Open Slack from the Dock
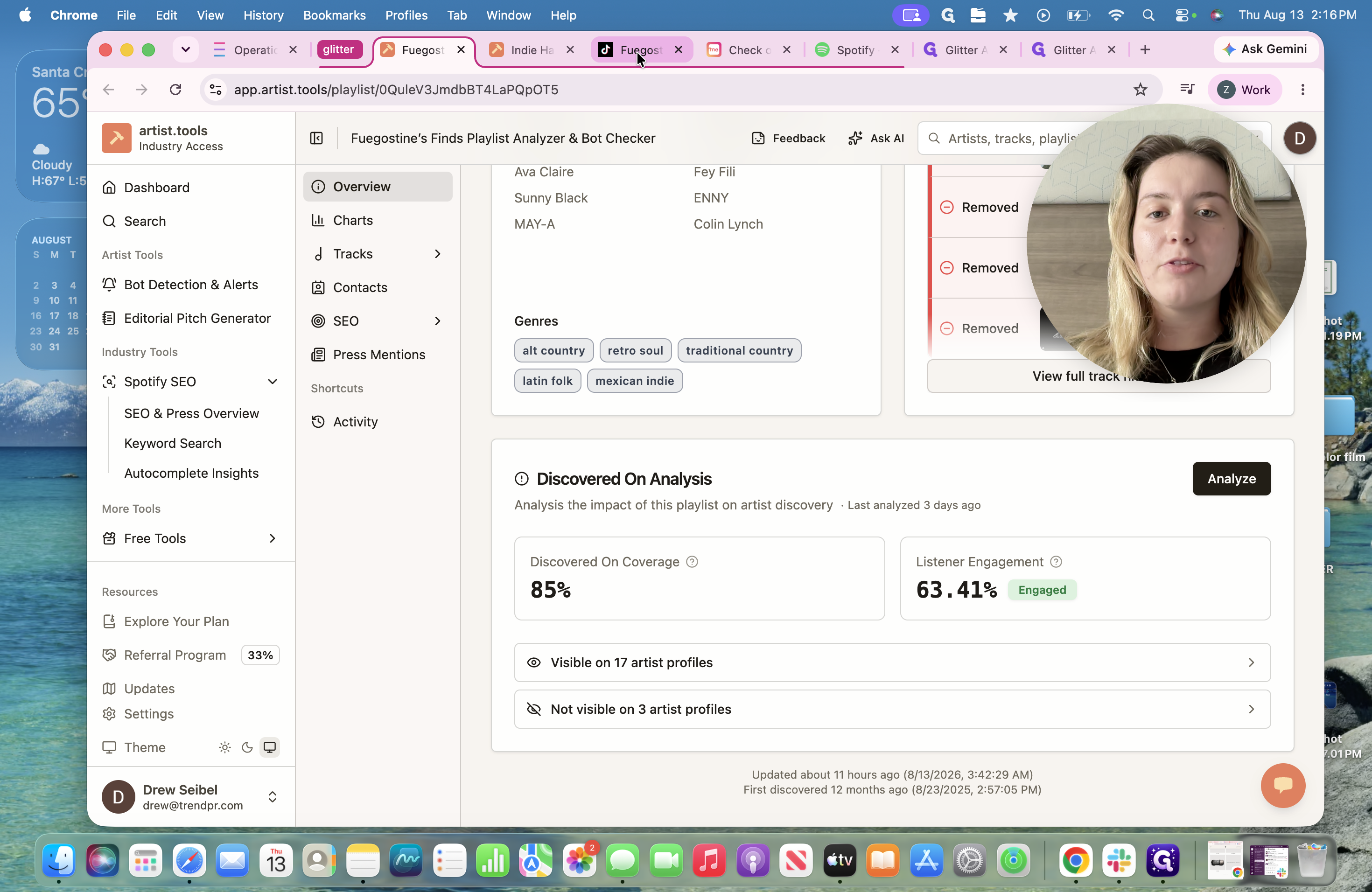1372x892 pixels. 1118,860
